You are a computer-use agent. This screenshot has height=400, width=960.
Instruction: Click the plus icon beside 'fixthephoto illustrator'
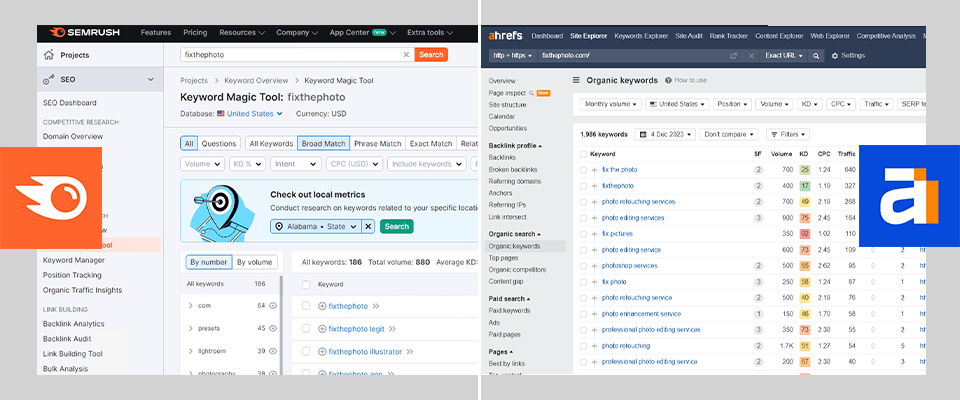(322, 352)
